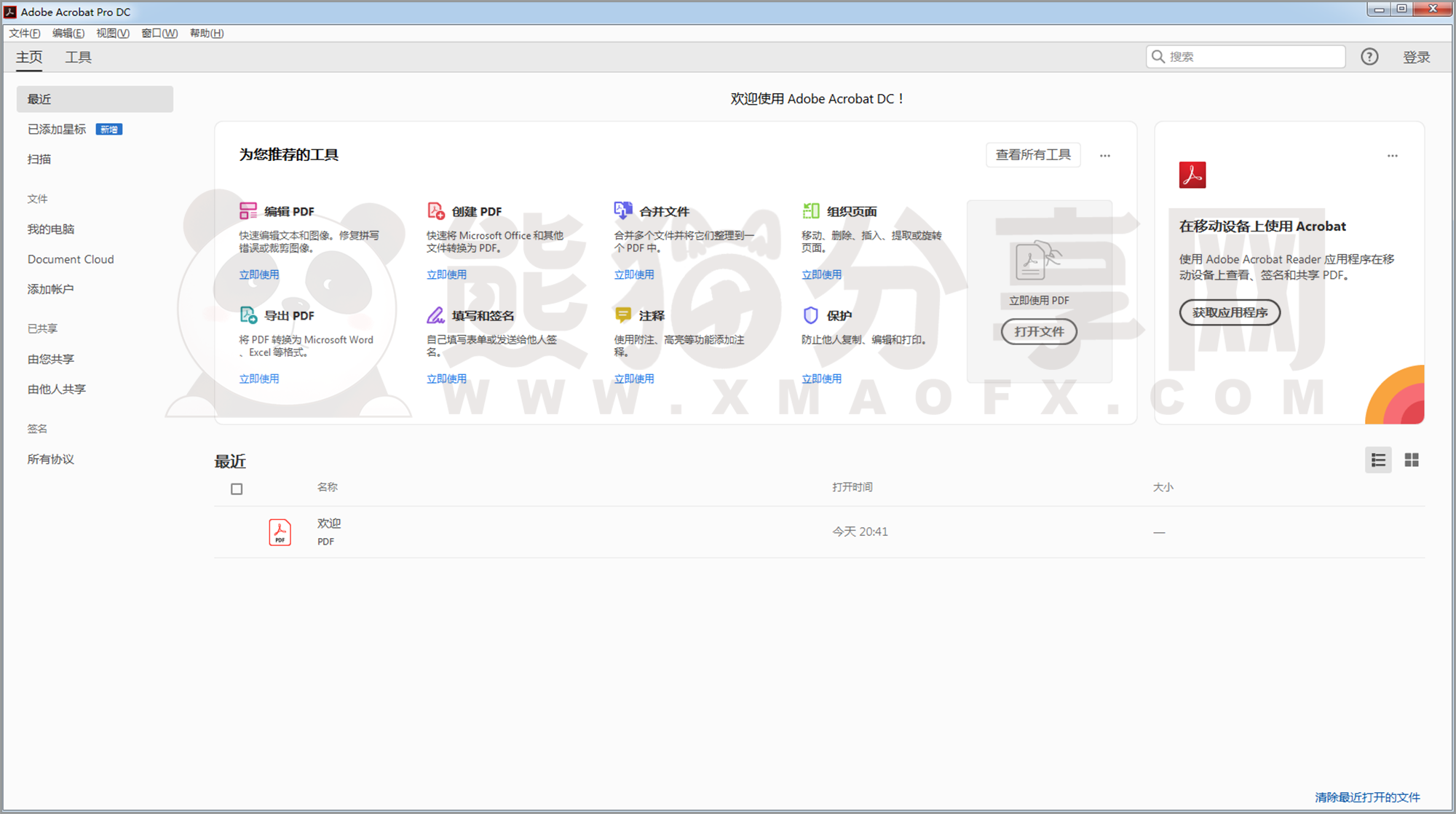Screen dimensions: 1456x814
Task: Select the 组织页面 tool icon
Action: pos(810,210)
